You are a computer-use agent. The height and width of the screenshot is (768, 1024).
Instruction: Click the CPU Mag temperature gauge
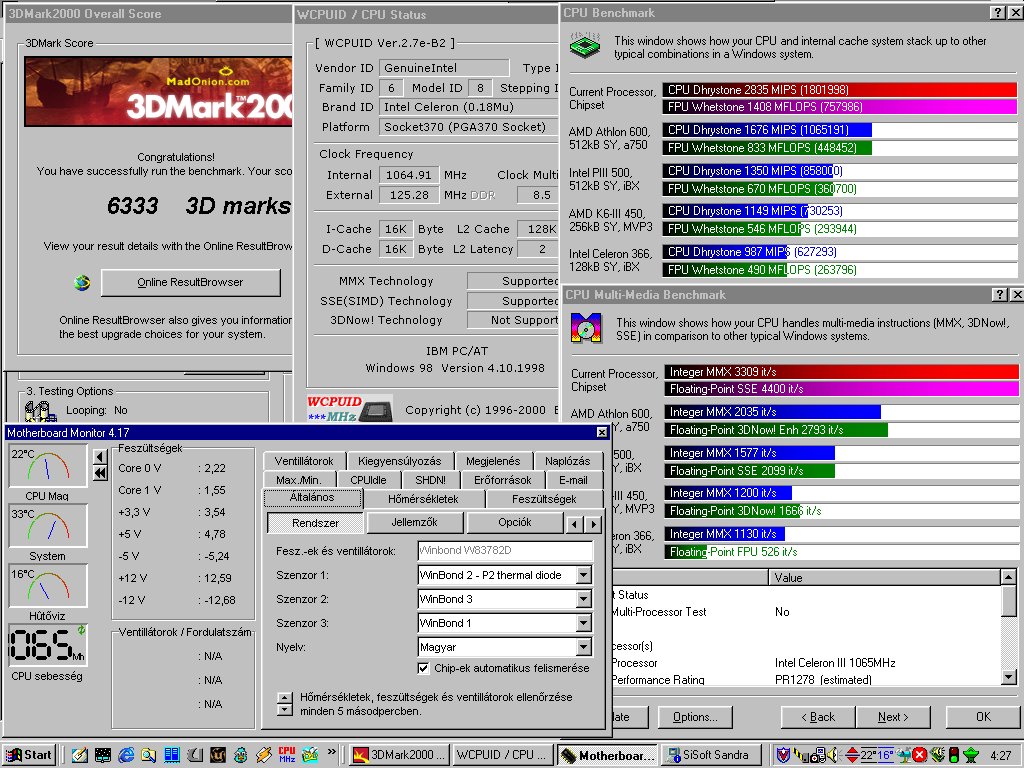click(48, 466)
